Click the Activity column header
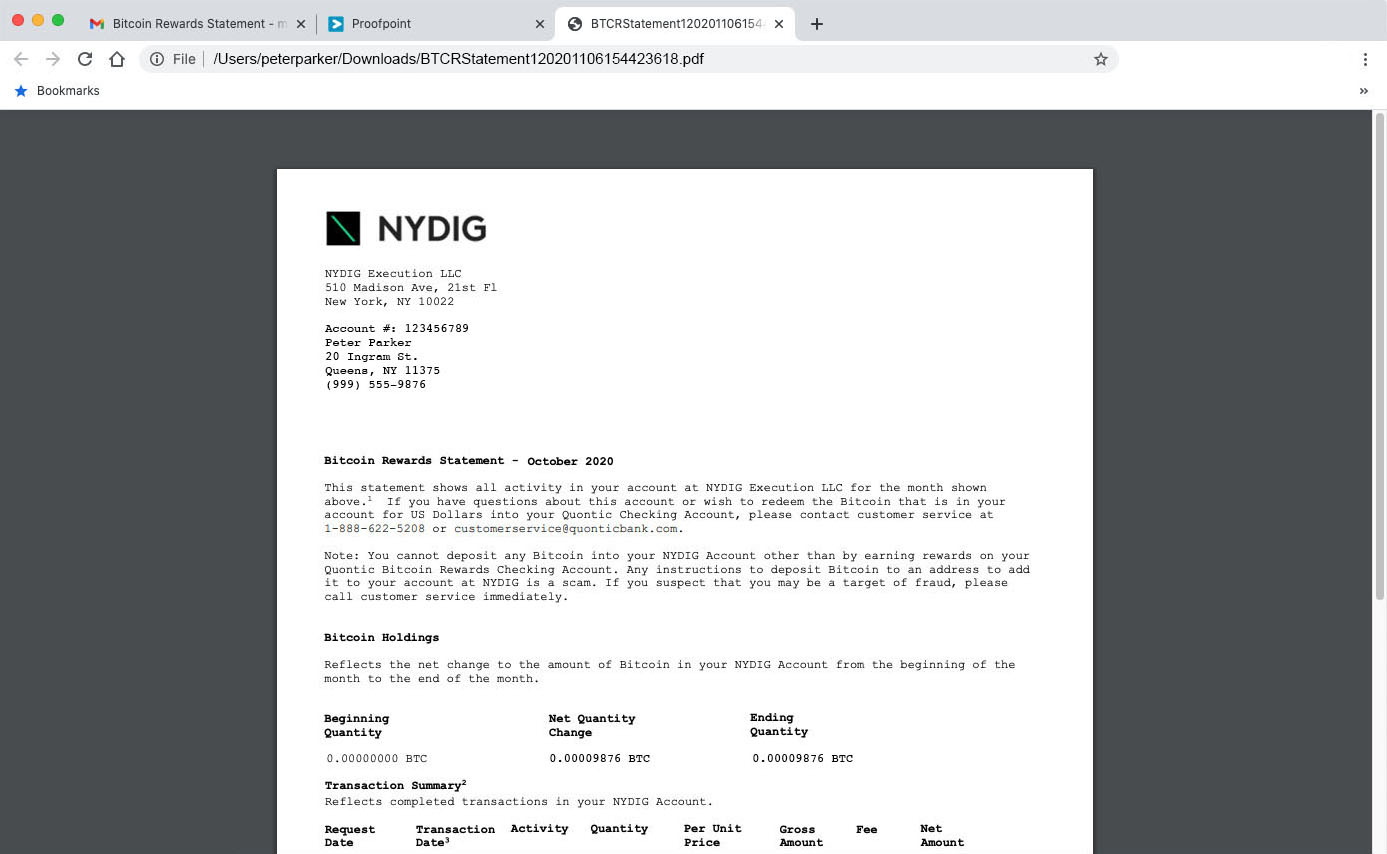 [539, 829]
